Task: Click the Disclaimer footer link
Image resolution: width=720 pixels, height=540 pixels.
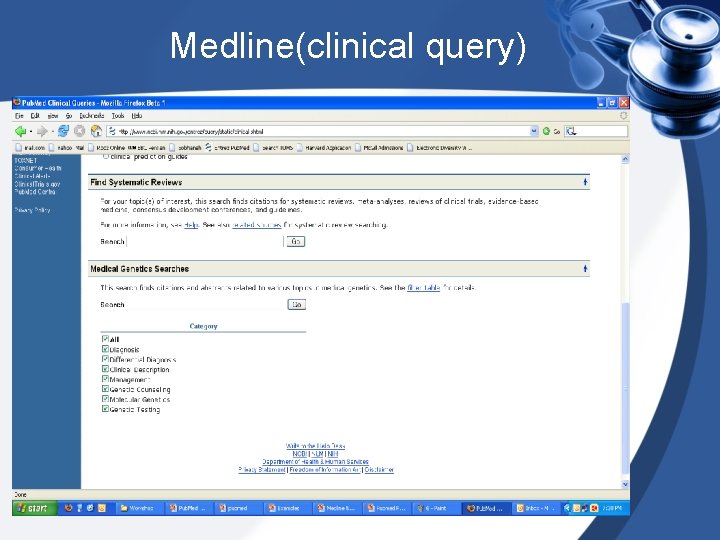Action: [x=379, y=470]
